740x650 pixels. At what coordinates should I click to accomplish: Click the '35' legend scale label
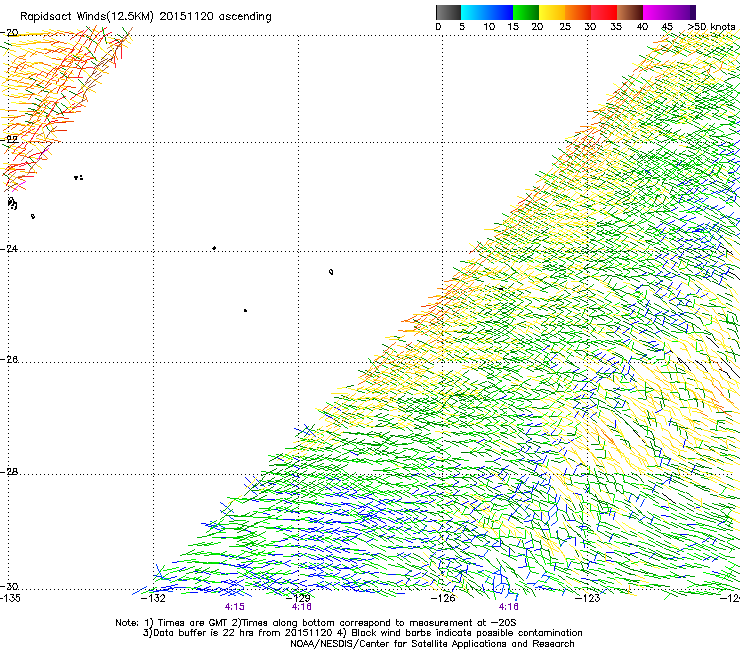point(616,27)
